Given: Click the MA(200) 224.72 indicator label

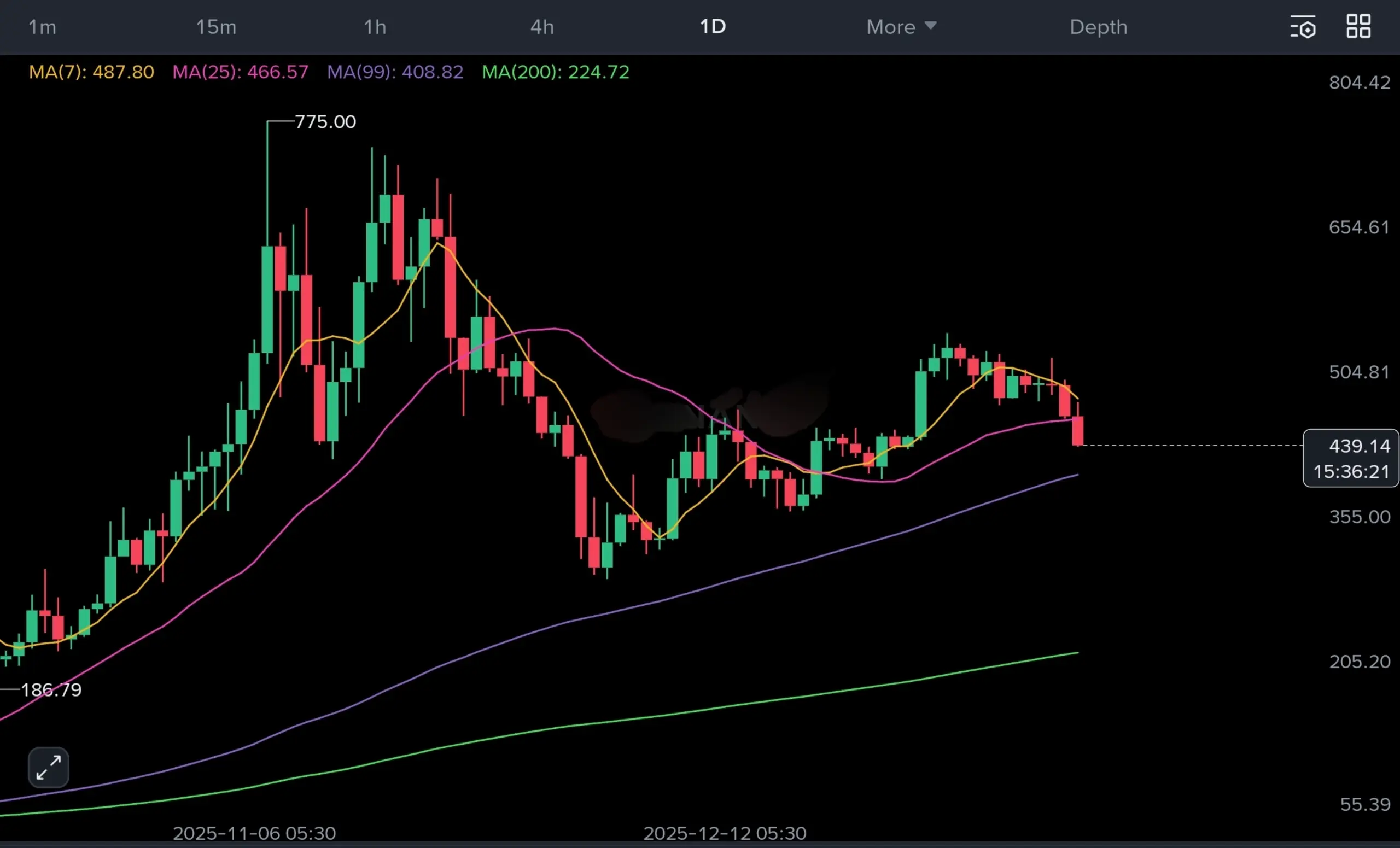Looking at the screenshot, I should coord(555,72).
